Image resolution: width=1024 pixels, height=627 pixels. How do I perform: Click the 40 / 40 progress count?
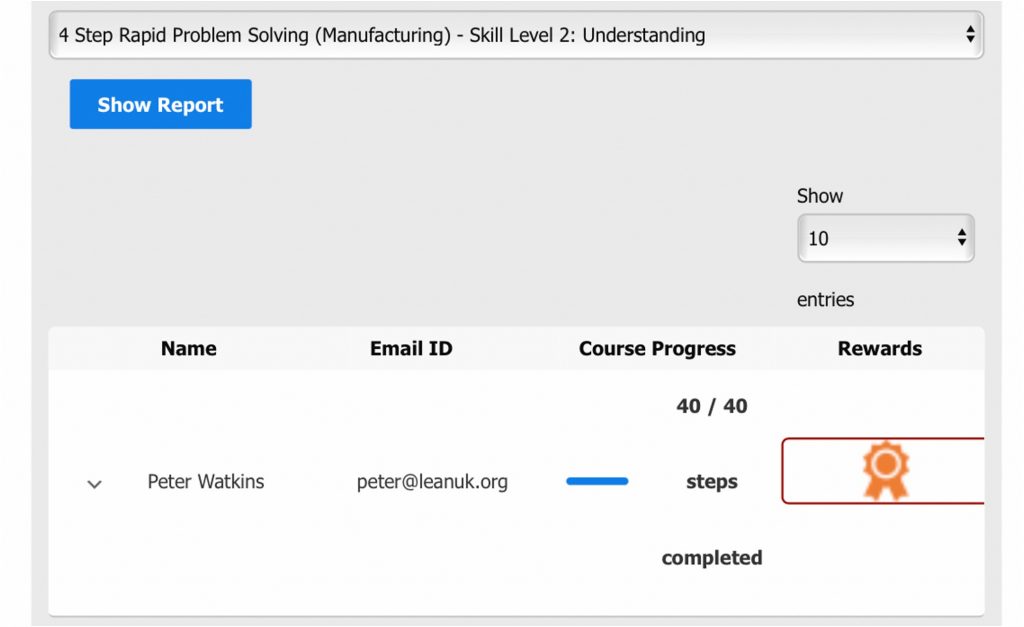point(712,406)
